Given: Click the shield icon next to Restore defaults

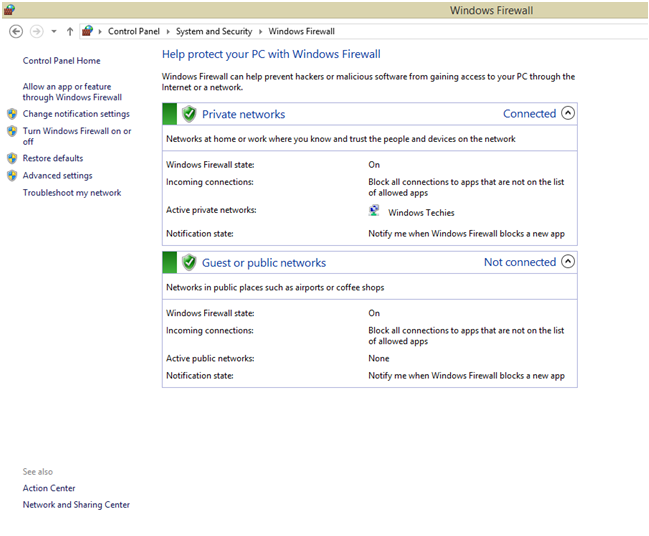Looking at the screenshot, I should pos(12,158).
